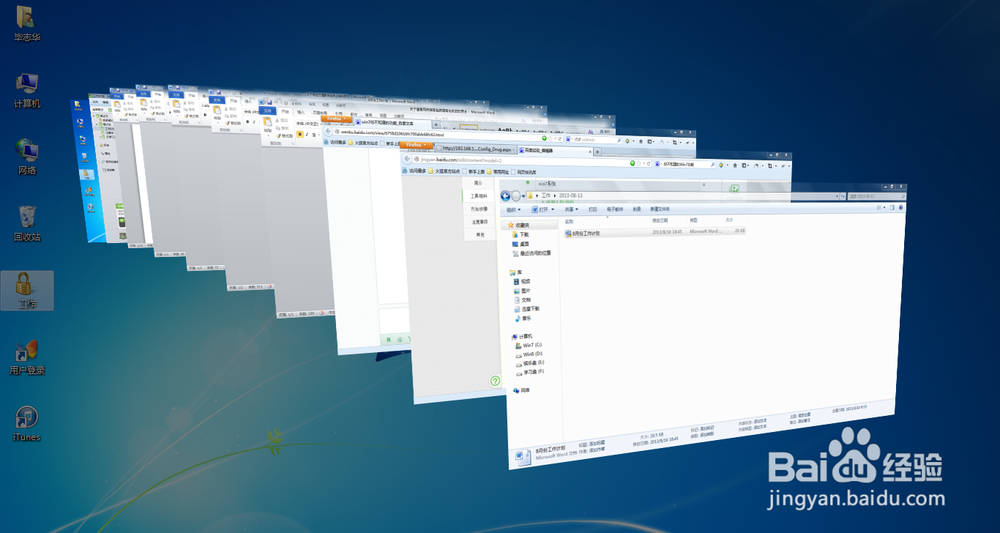Click Back arrow in wenku Firefox window
1000x533 pixels.
point(328,131)
